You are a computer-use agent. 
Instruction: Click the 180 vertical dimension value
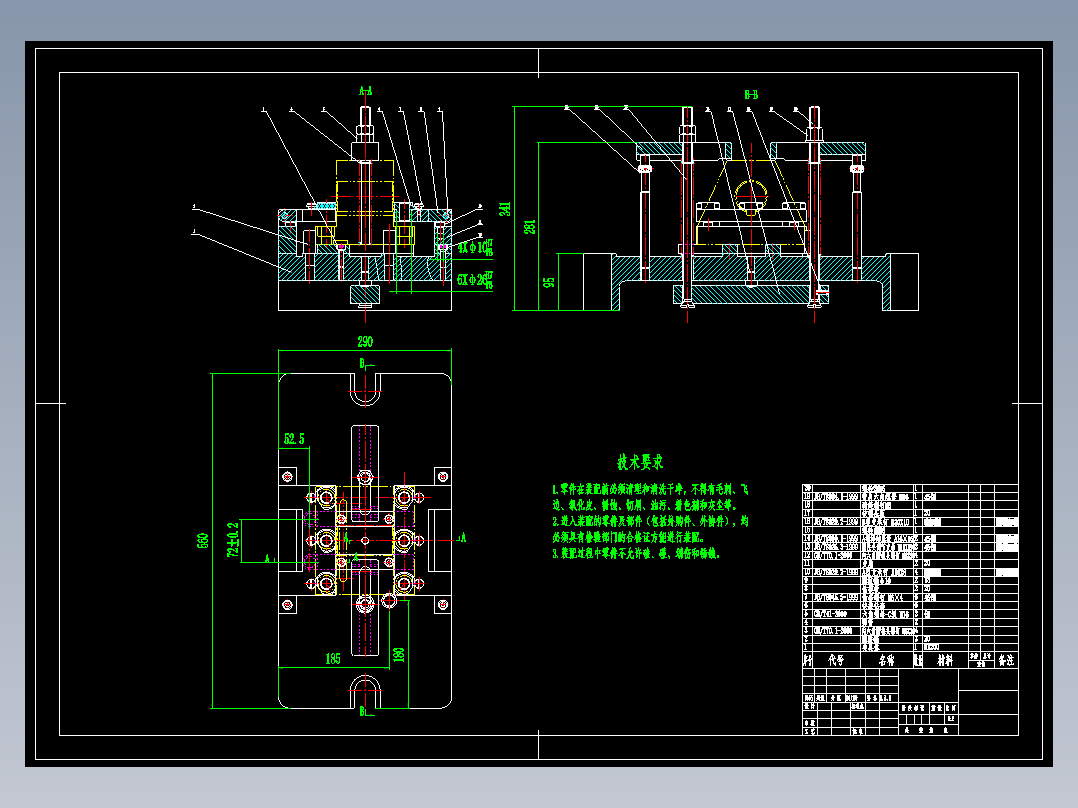[399, 655]
